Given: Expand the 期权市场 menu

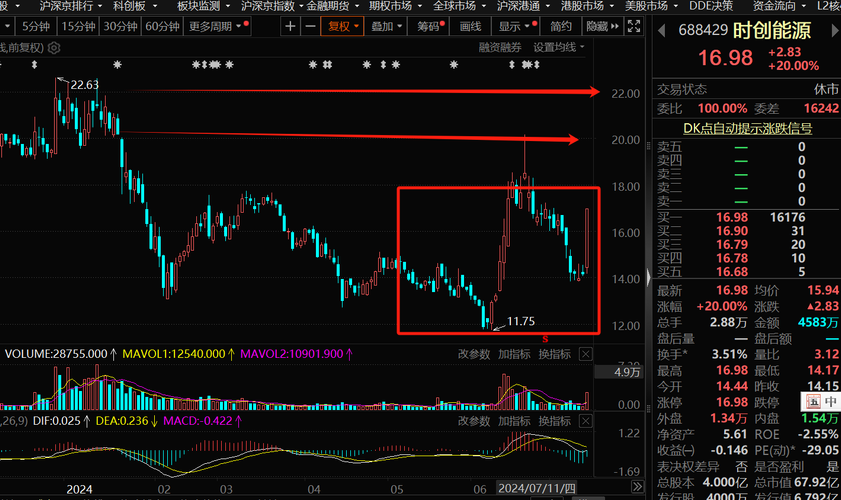Looking at the screenshot, I should pyautogui.click(x=395, y=6).
